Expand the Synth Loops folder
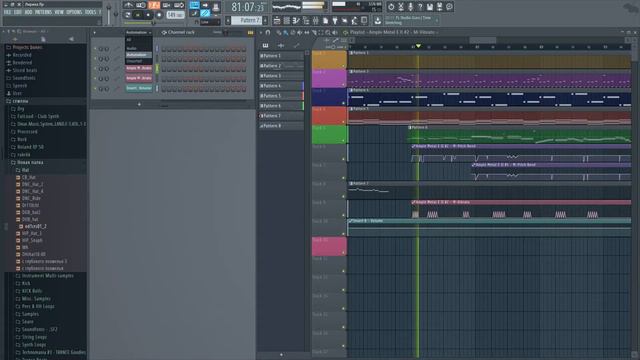The image size is (640, 360). (x=33, y=345)
